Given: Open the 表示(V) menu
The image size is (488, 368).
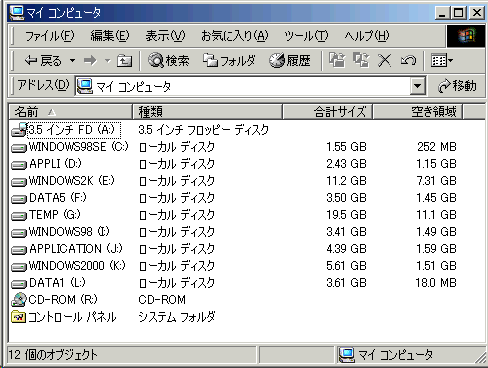Looking at the screenshot, I should [165, 36].
